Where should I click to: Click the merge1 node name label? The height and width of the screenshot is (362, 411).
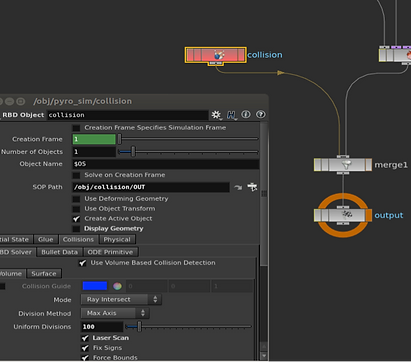pos(391,165)
